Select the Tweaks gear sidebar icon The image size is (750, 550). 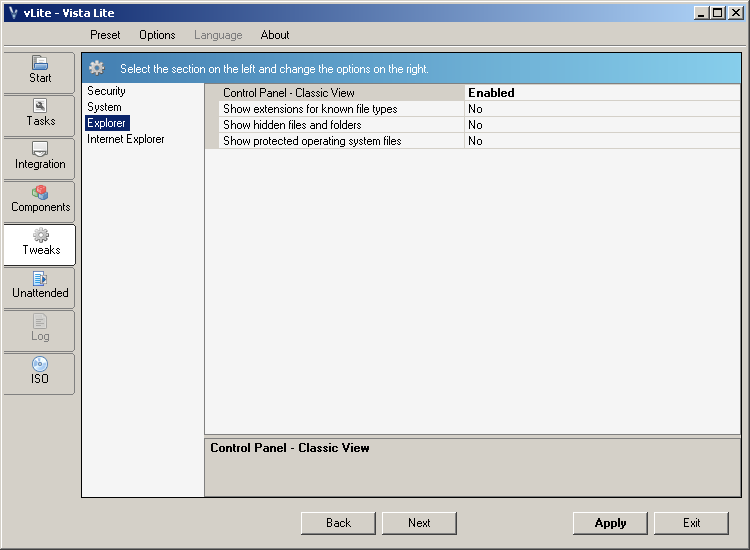click(41, 235)
